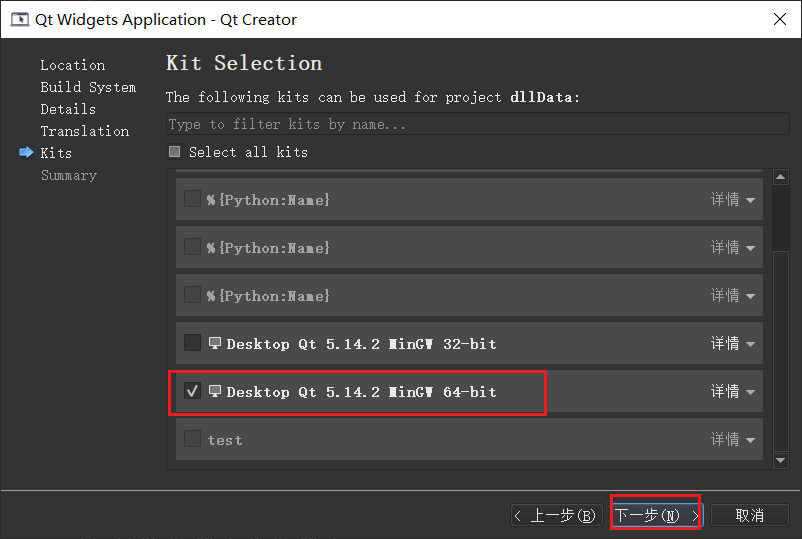This screenshot has height=539, width=802.
Task: Toggle the Select all kits checkbox
Action: click(174, 152)
